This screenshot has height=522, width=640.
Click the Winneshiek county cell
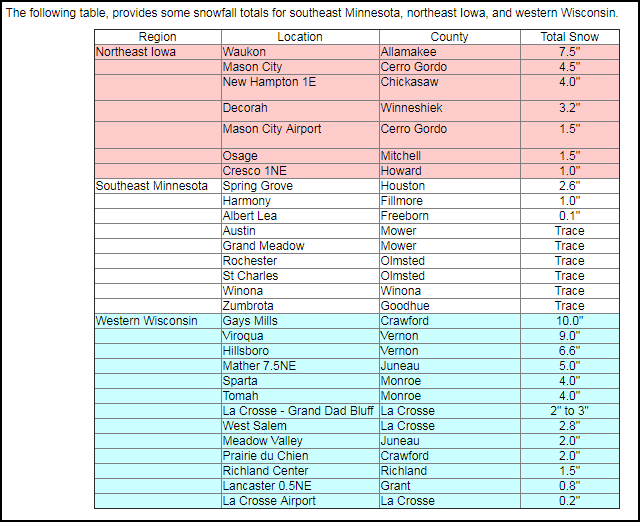[449, 111]
